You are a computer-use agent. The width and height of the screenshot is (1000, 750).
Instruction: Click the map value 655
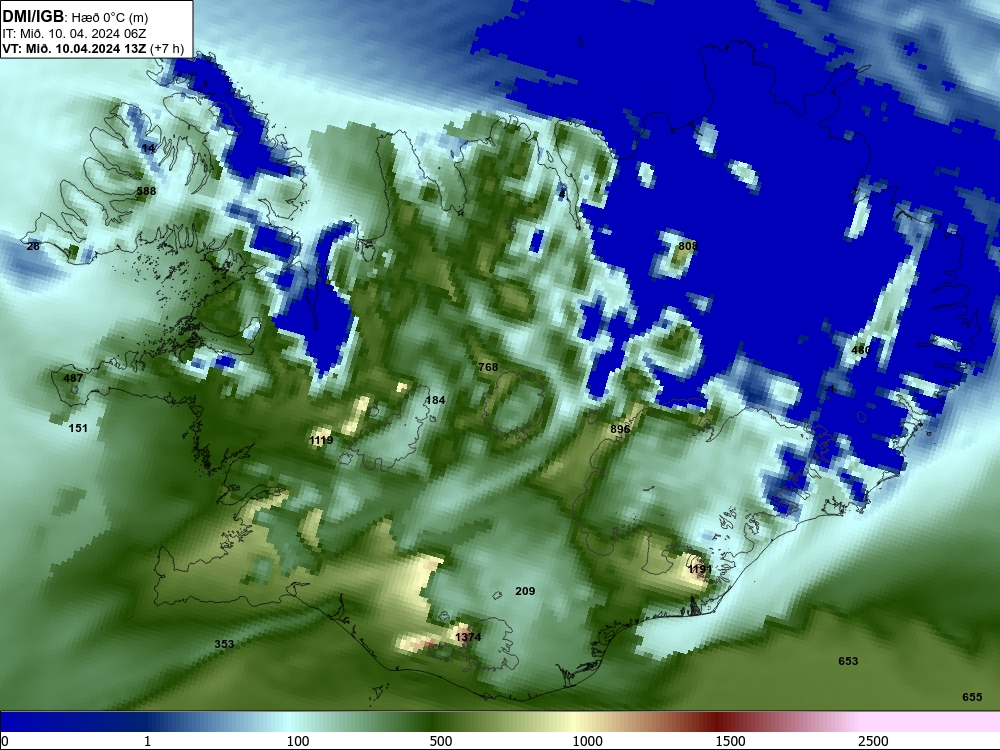[972, 697]
